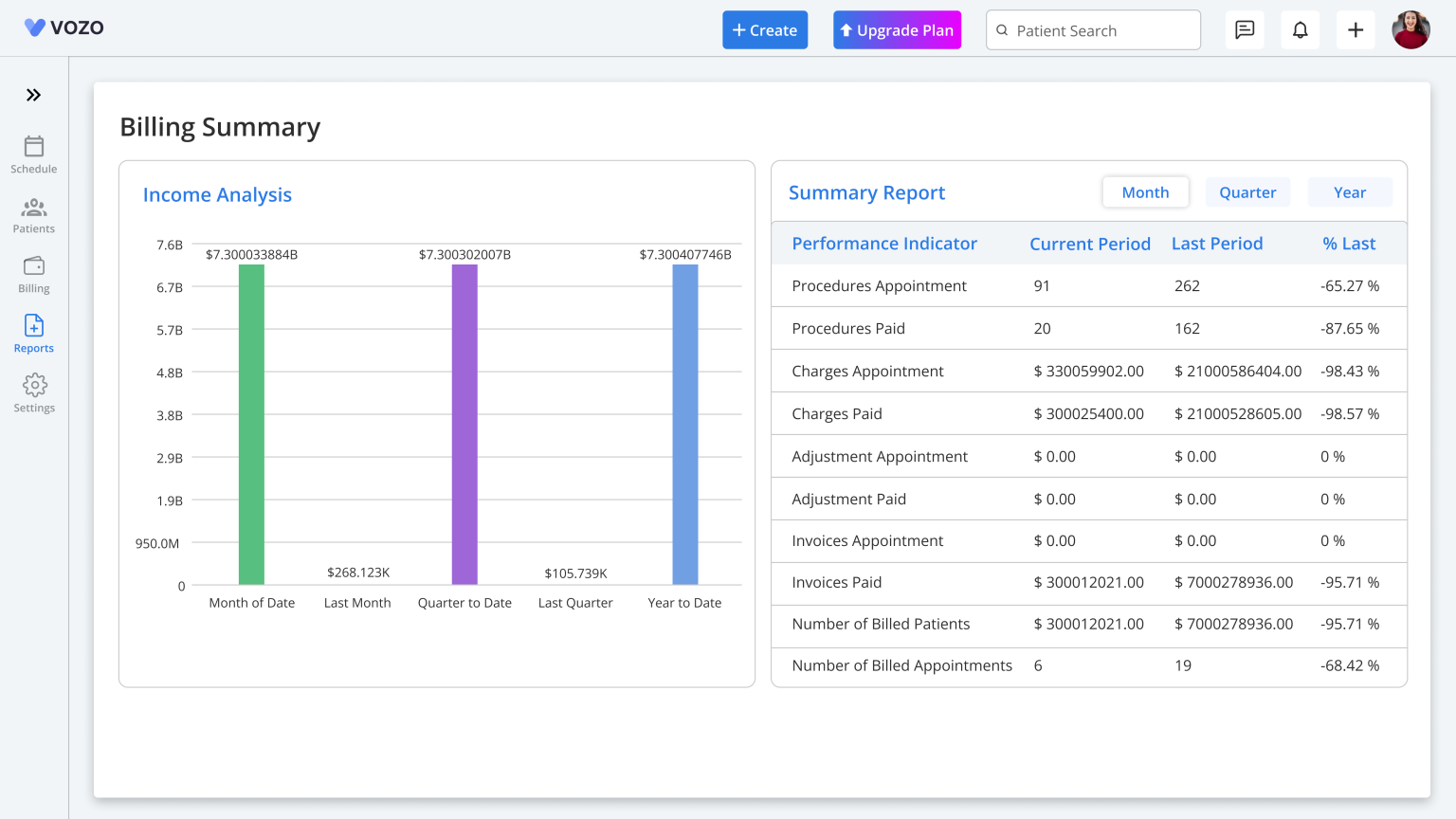Click the Upgrade Plan button
1456x819 pixels.
click(x=897, y=29)
